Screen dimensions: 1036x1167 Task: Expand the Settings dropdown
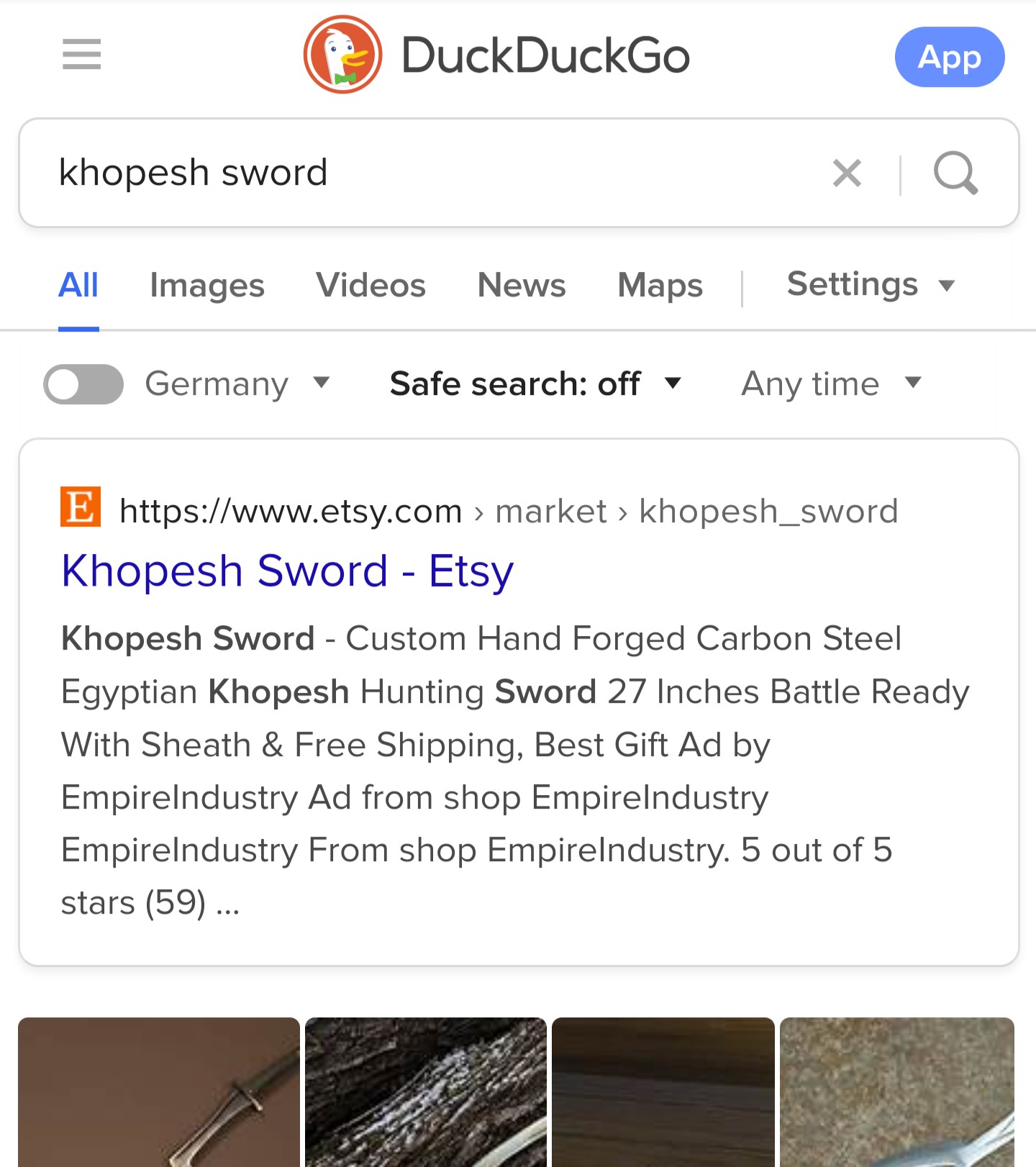pos(871,284)
